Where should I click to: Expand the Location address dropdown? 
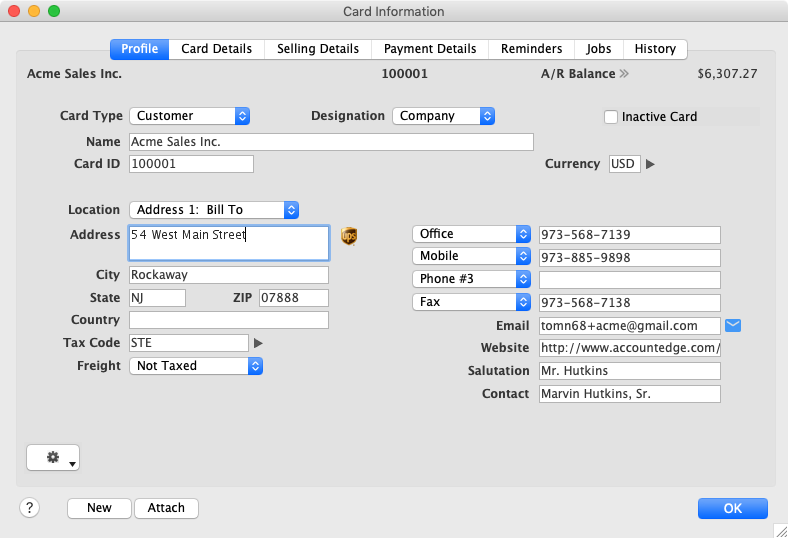(x=214, y=210)
